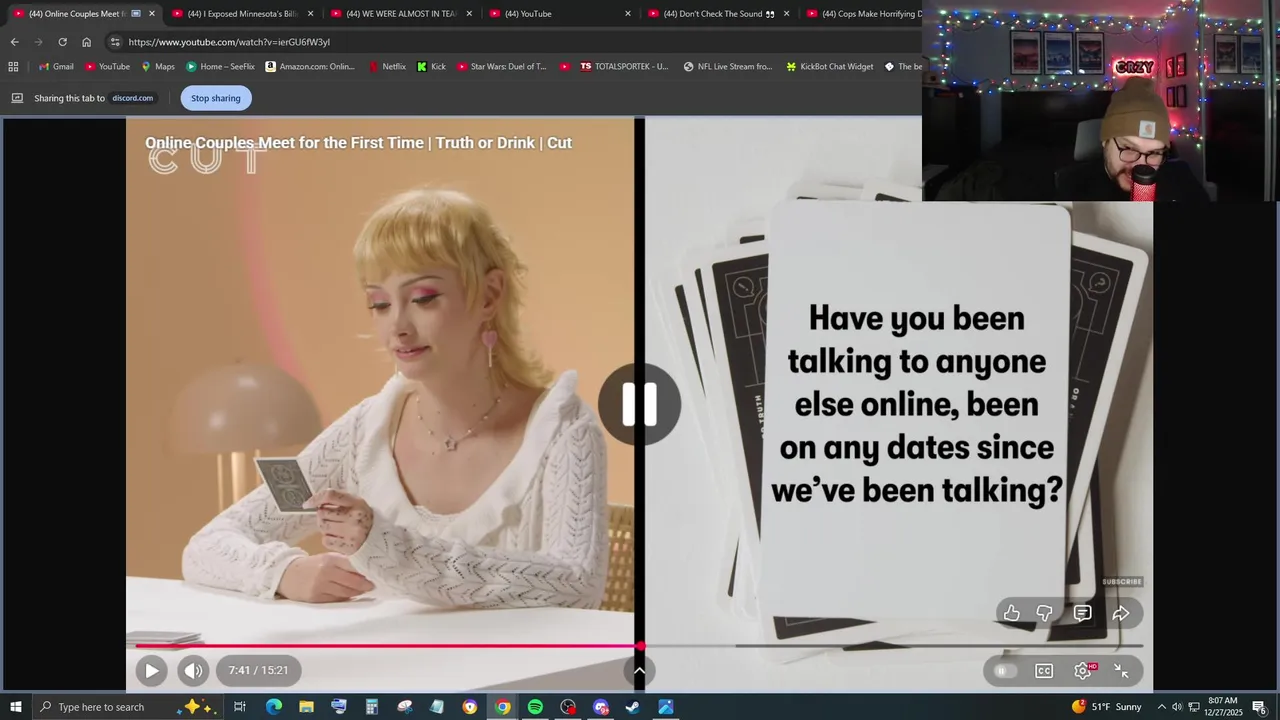The image size is (1280, 720).
Task: Toggle the autoplay switch
Action: [1005, 671]
